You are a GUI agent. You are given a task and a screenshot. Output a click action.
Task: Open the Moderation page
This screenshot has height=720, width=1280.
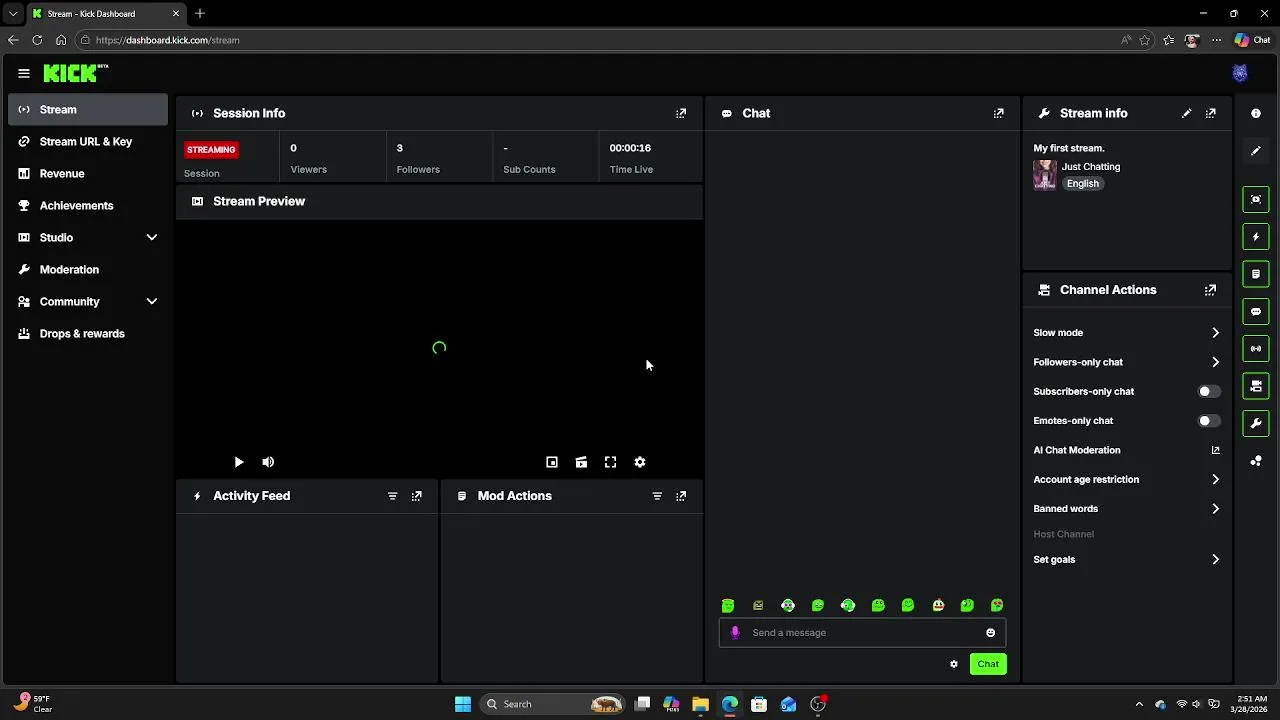click(x=88, y=270)
